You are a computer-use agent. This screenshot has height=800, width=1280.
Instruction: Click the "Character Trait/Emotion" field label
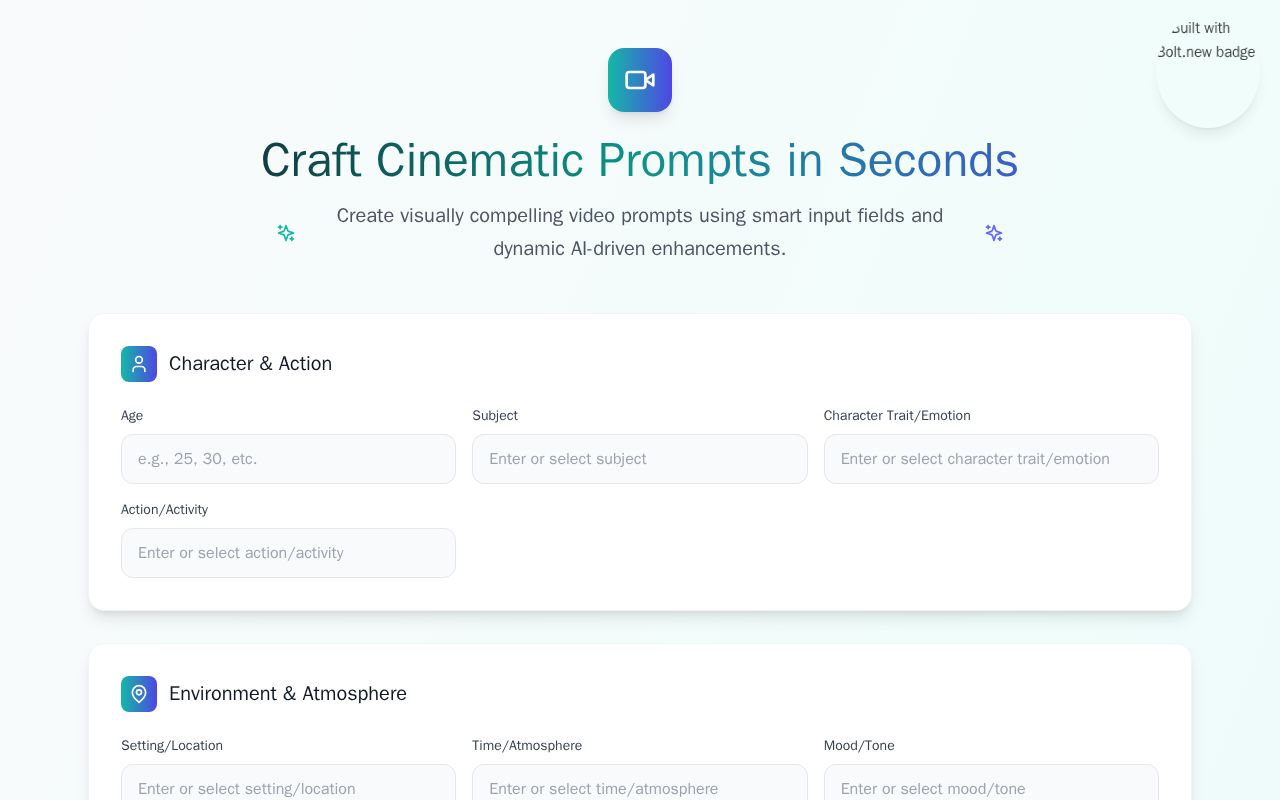point(897,416)
